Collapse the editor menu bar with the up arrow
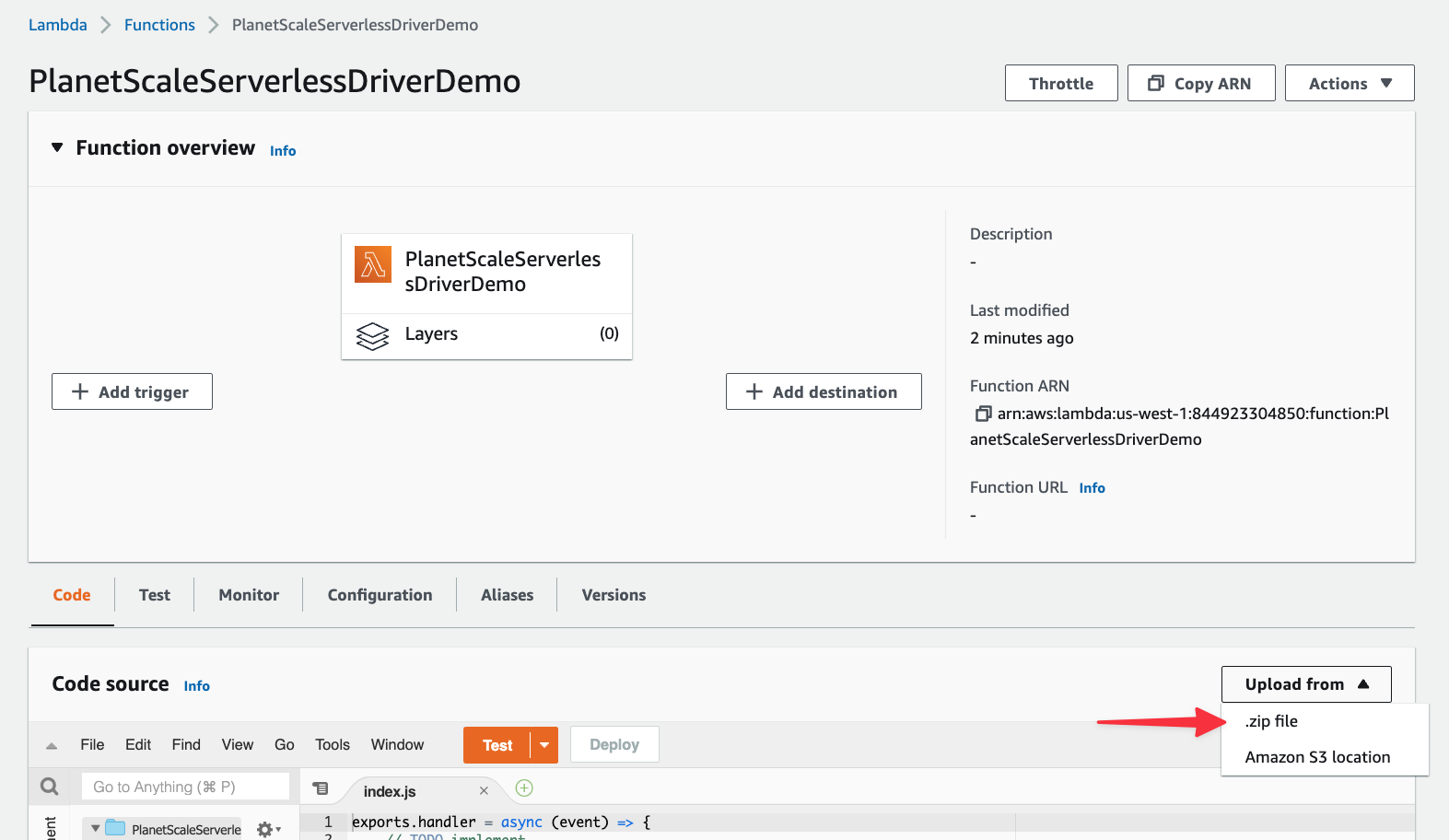Viewport: 1449px width, 840px height. (52, 746)
